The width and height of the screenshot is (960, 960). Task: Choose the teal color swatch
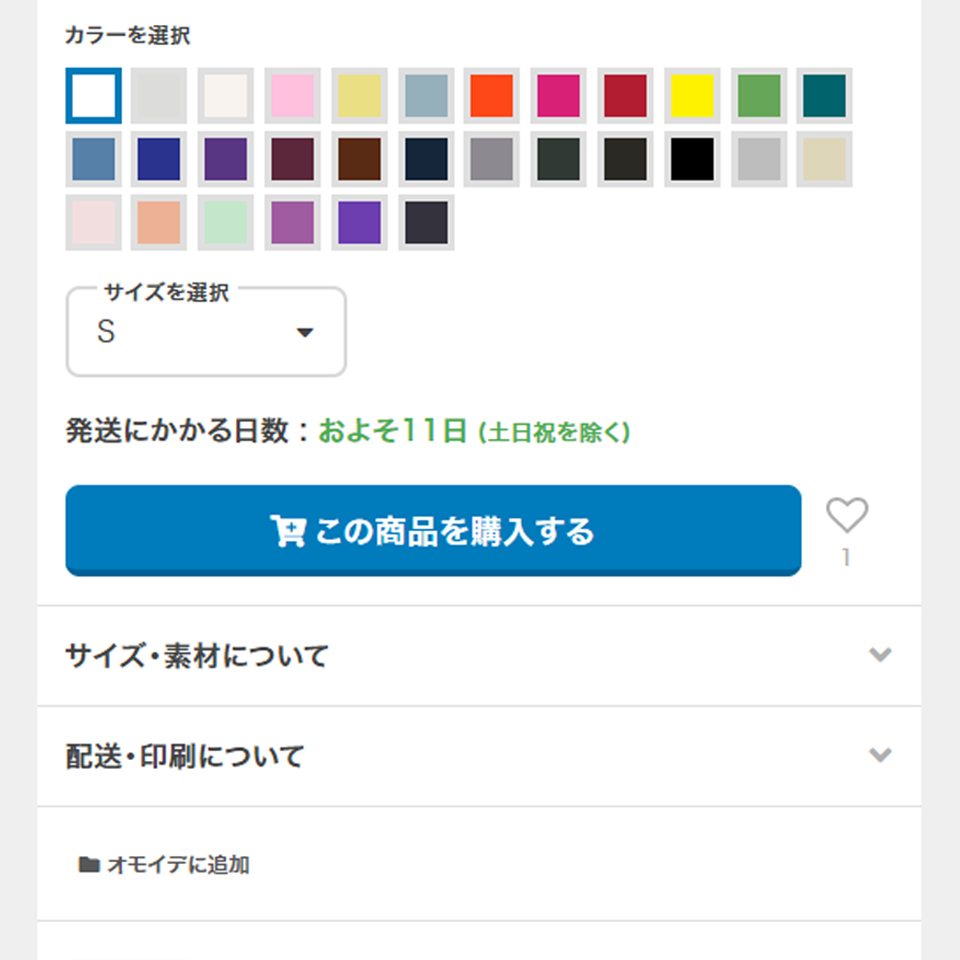824,96
